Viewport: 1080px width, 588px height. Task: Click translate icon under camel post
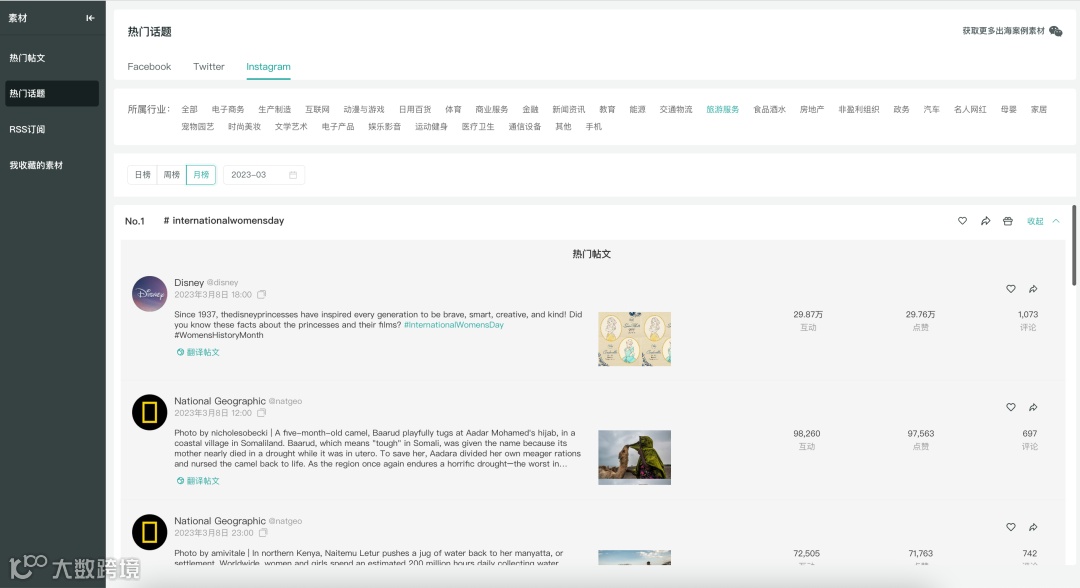click(x=180, y=481)
